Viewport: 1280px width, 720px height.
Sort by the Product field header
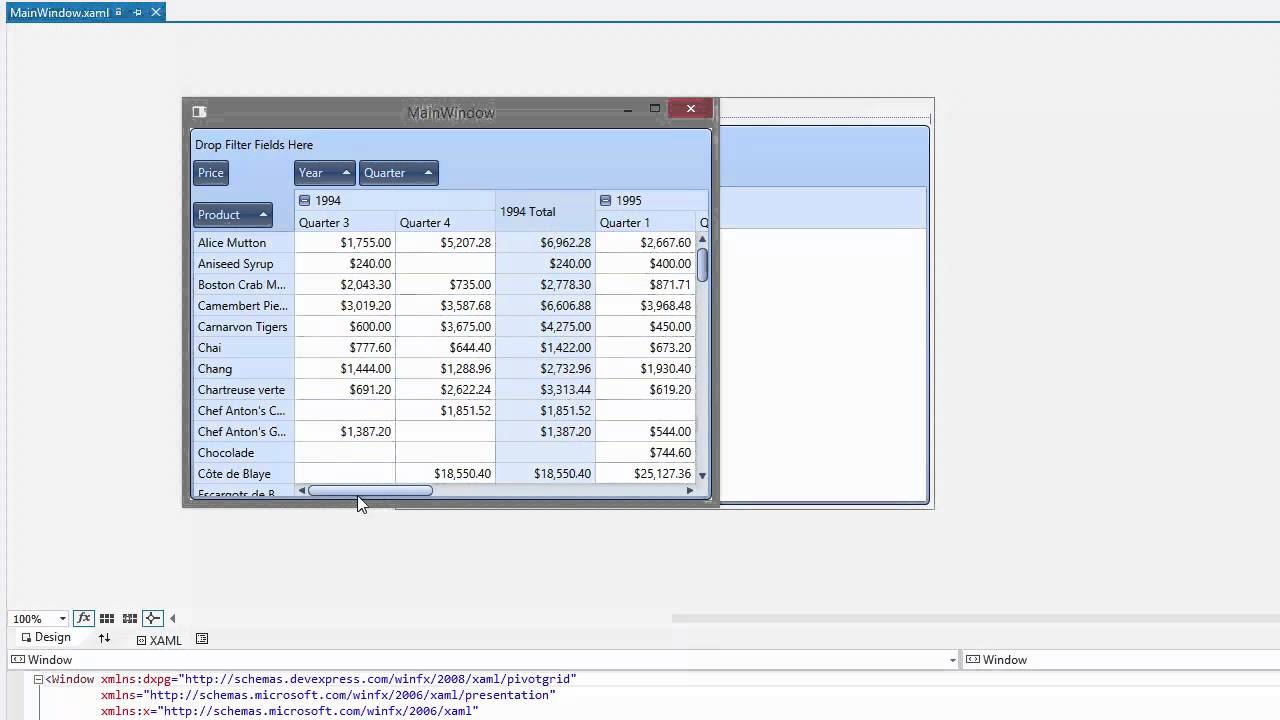pyautogui.click(x=233, y=215)
